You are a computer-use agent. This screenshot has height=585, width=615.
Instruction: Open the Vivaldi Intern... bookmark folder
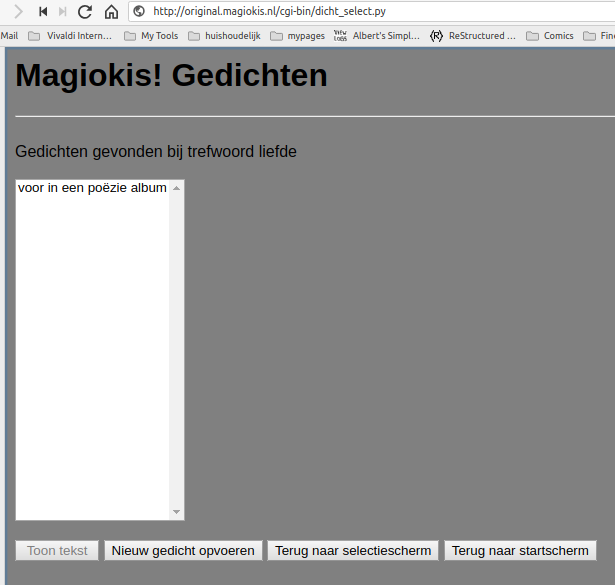pyautogui.click(x=70, y=36)
